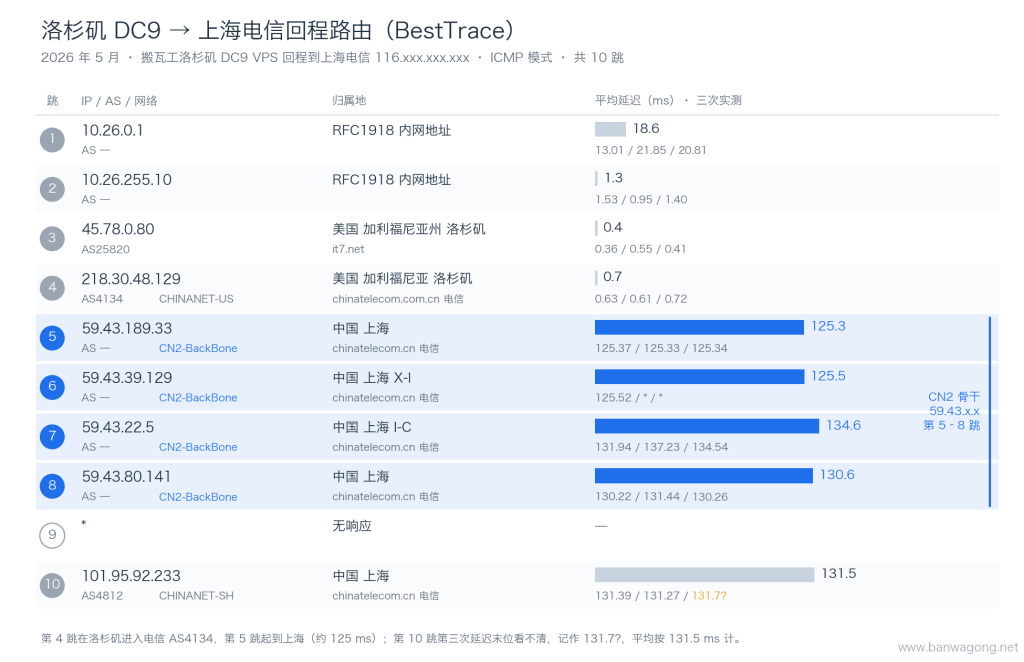Select IP address 101.95.92.233

pyautogui.click(x=131, y=576)
